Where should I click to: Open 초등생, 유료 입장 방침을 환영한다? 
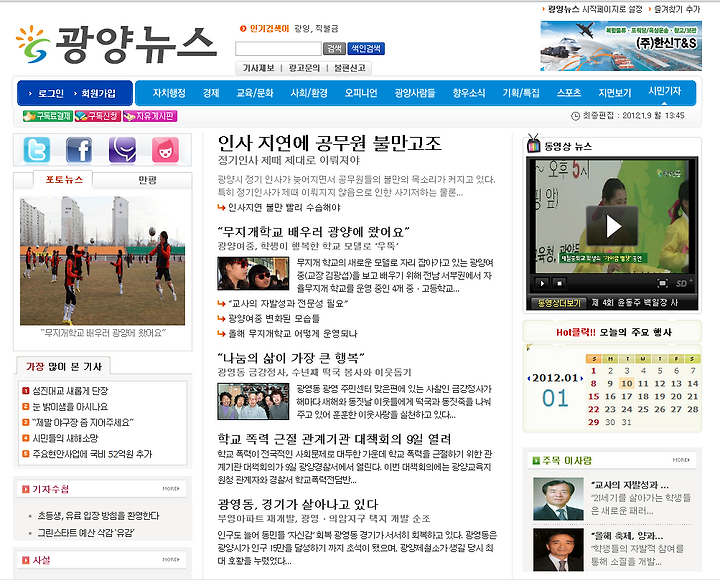tap(98, 516)
